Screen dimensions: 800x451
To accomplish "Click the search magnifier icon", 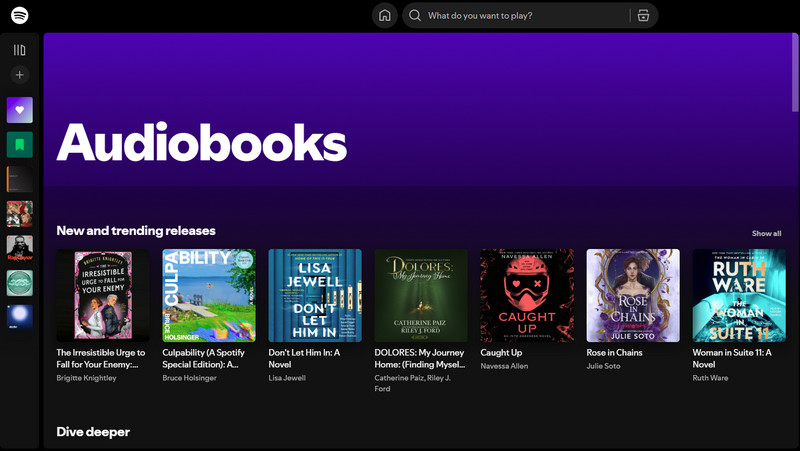I will point(415,15).
